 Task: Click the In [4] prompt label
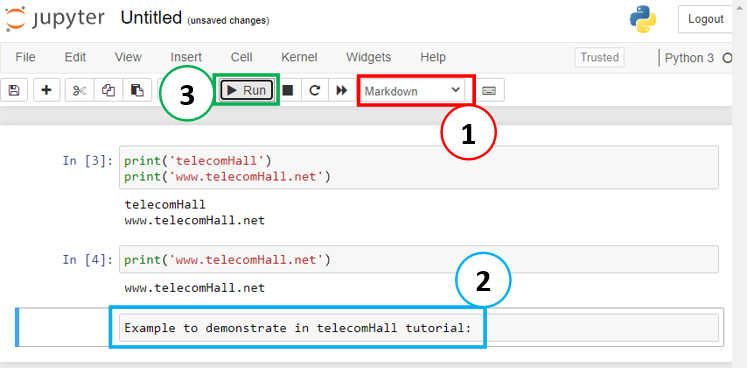[x=88, y=260]
